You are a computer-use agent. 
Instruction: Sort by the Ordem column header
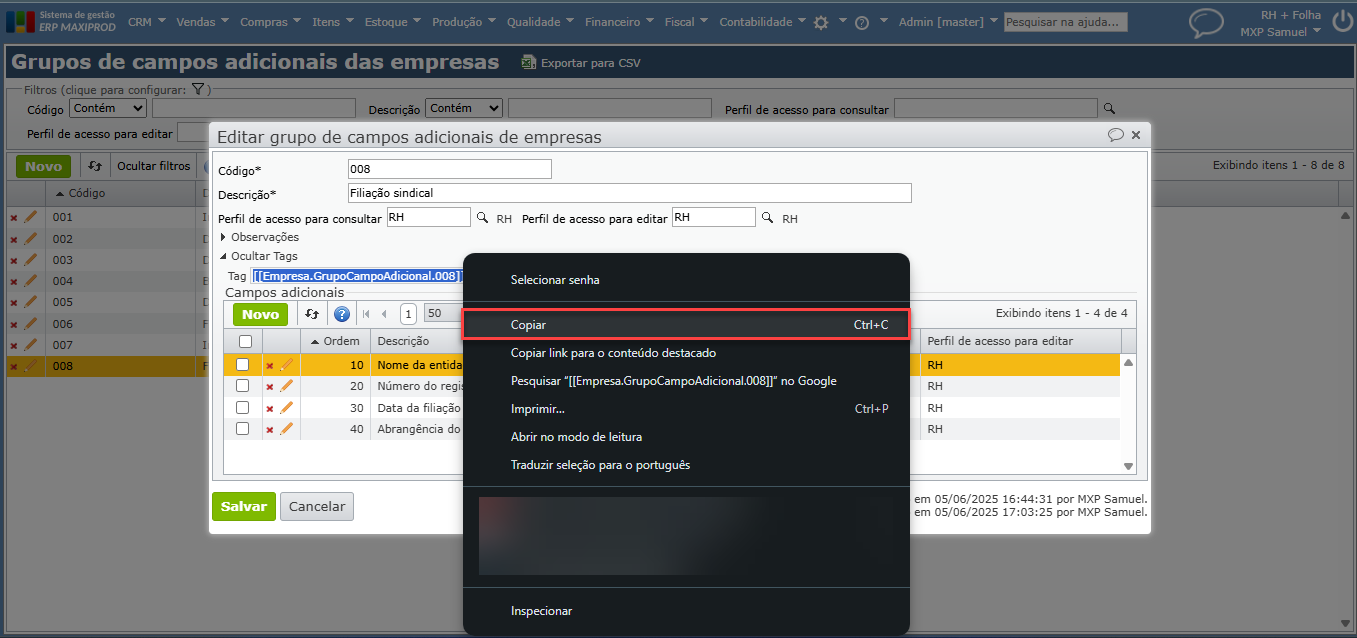coord(336,341)
